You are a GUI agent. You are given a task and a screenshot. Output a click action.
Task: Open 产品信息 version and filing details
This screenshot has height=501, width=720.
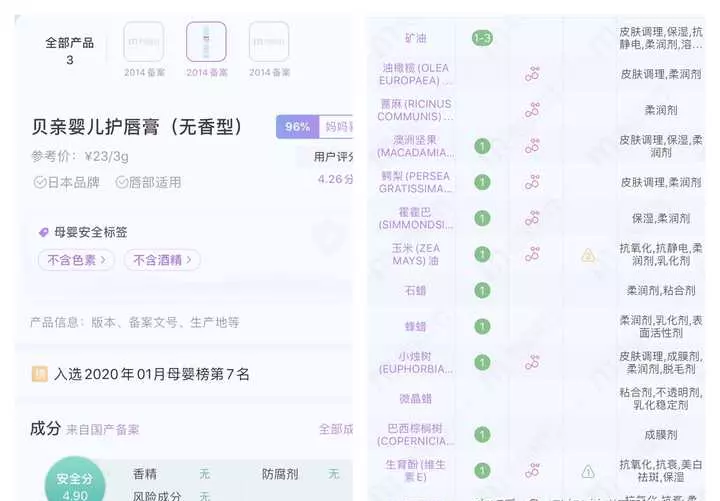click(x=135, y=322)
